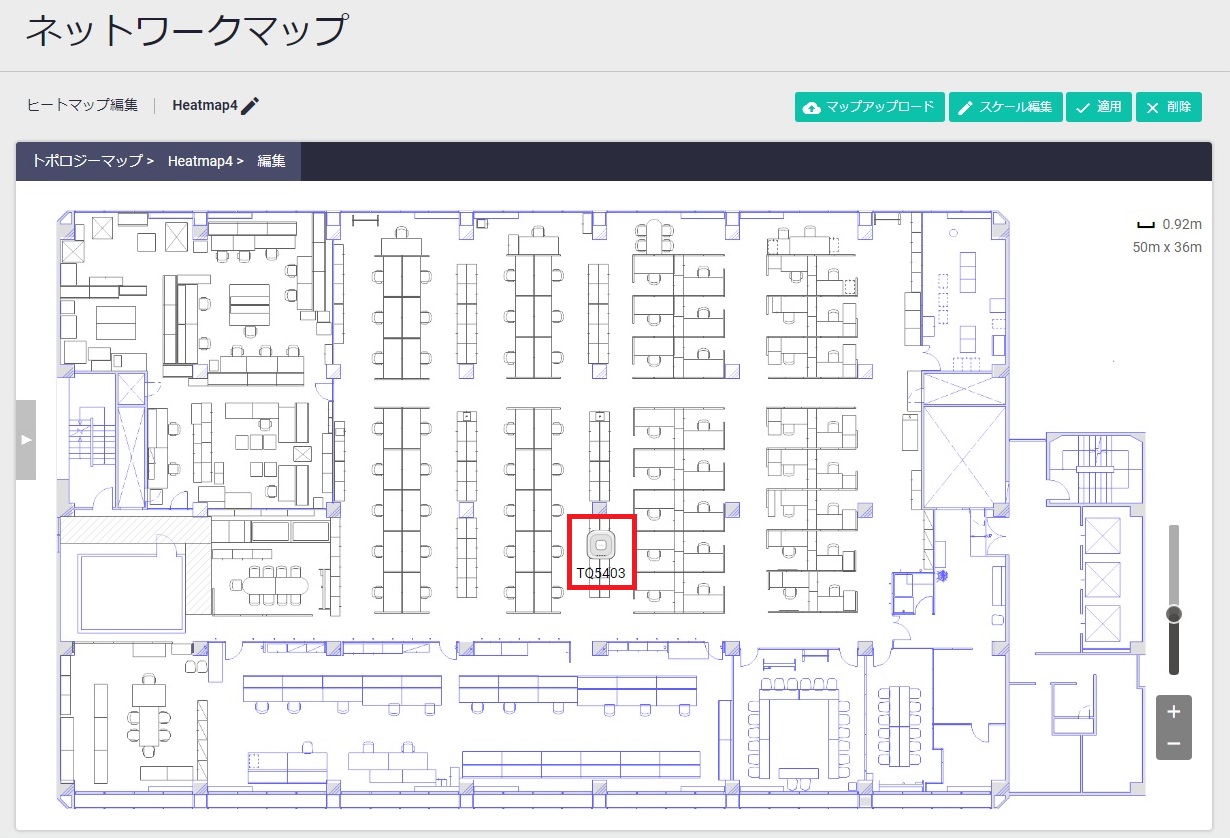This screenshot has width=1230, height=838.
Task: Click the top of zoom slider track
Action: [1174, 532]
